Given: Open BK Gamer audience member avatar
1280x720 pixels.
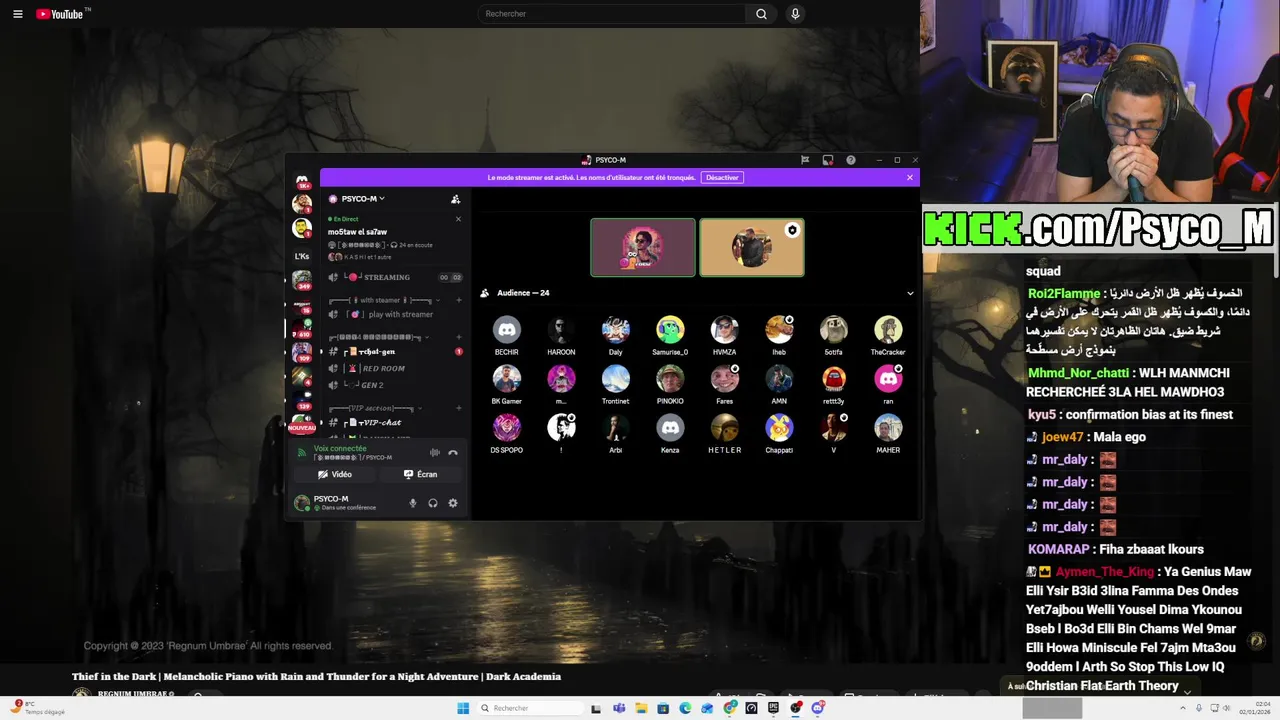Looking at the screenshot, I should [x=507, y=378].
